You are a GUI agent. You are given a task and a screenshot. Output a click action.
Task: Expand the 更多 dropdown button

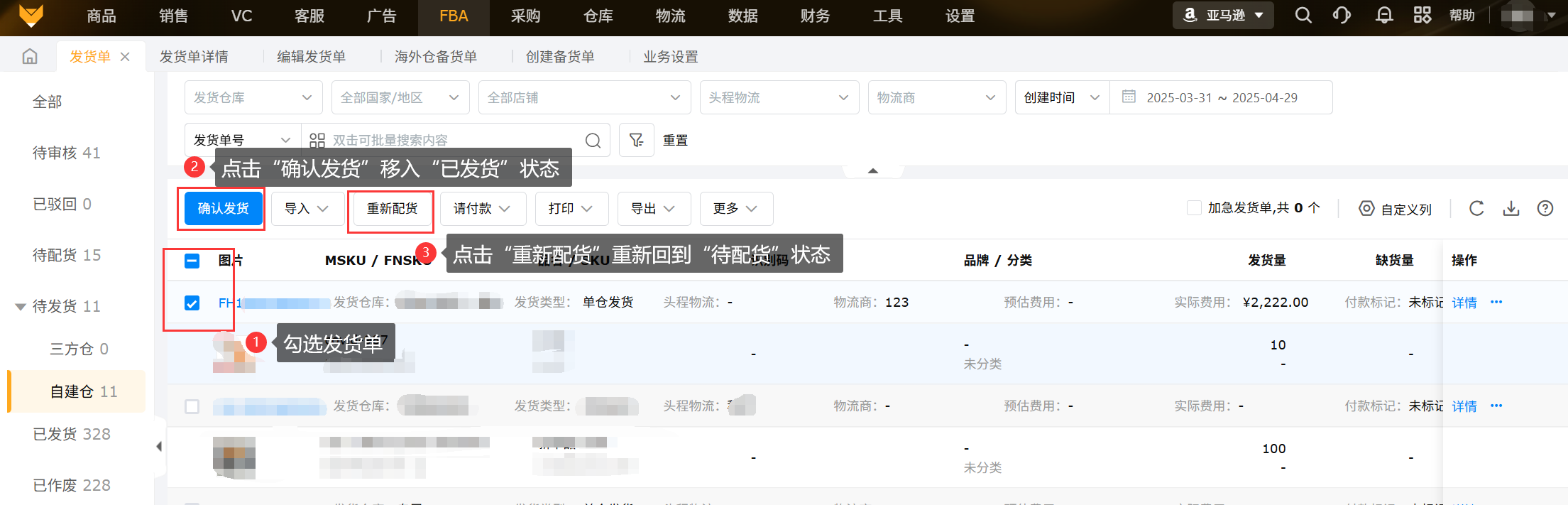(736, 209)
